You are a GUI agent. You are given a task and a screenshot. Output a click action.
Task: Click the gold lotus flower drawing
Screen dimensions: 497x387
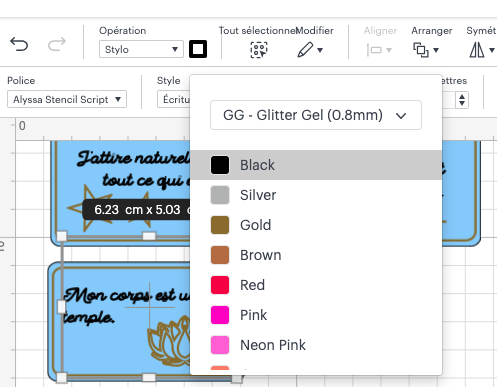pos(169,340)
